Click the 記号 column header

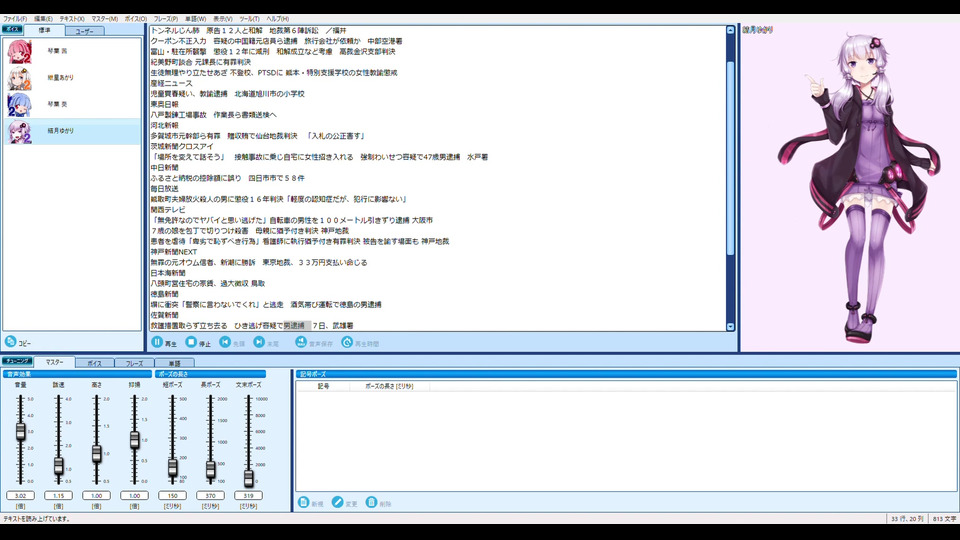323,386
